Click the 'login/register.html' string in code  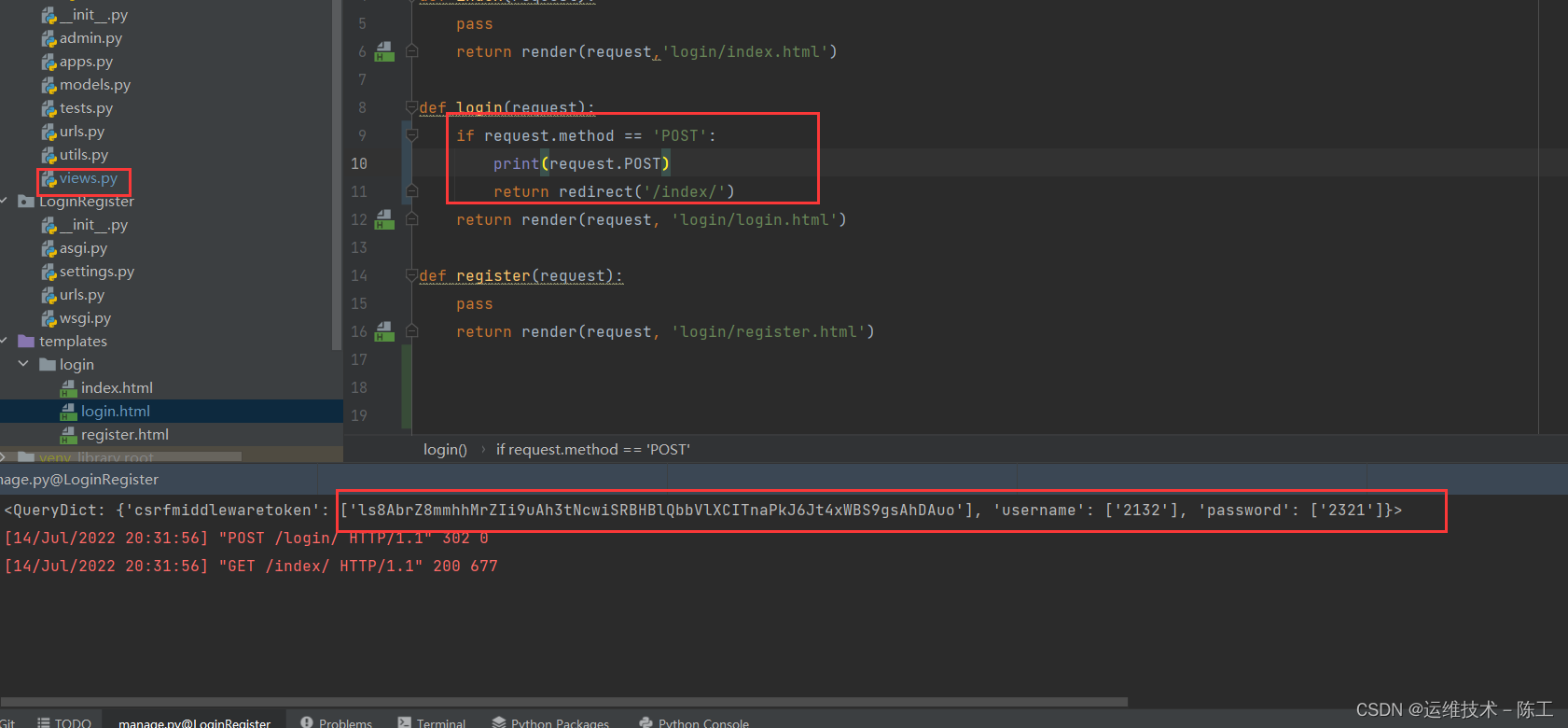tap(769, 332)
